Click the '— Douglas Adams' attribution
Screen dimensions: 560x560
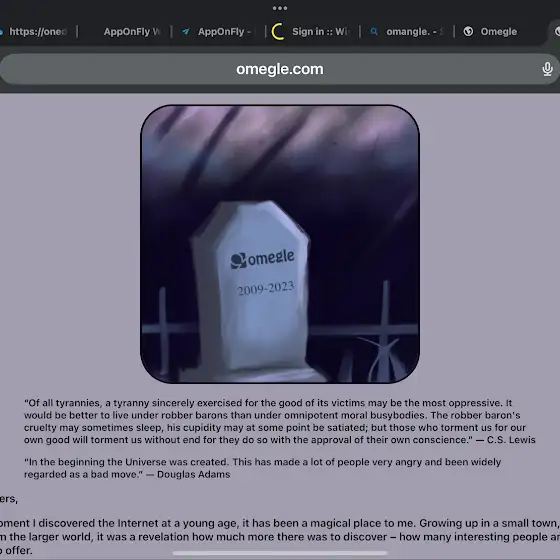(x=188, y=474)
